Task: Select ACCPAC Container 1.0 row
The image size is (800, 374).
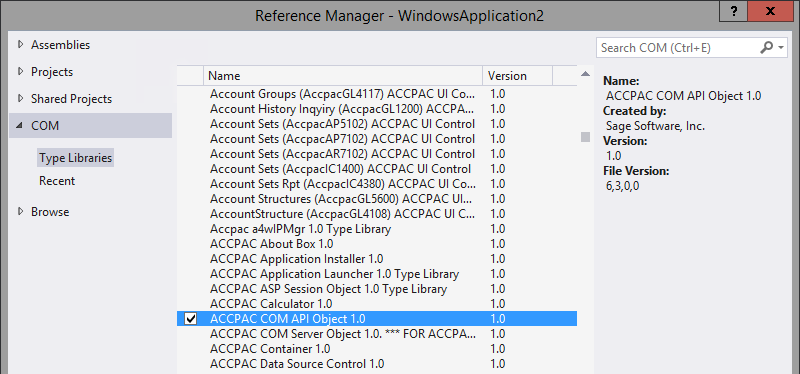Action: (x=377, y=349)
